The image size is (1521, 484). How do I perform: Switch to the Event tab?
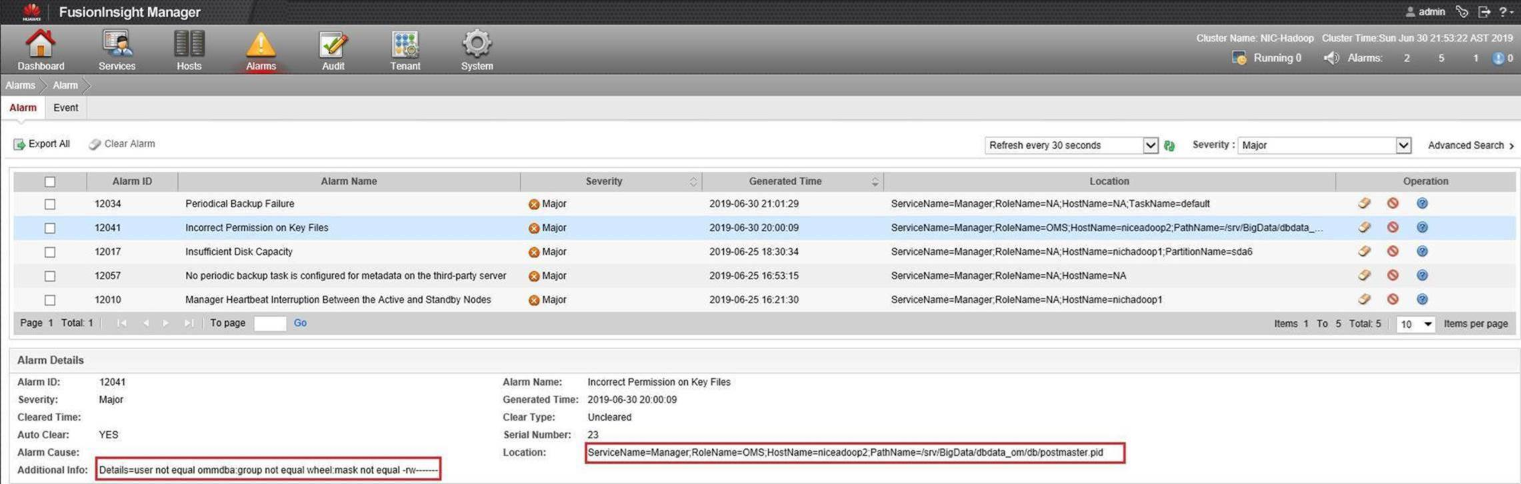point(66,108)
